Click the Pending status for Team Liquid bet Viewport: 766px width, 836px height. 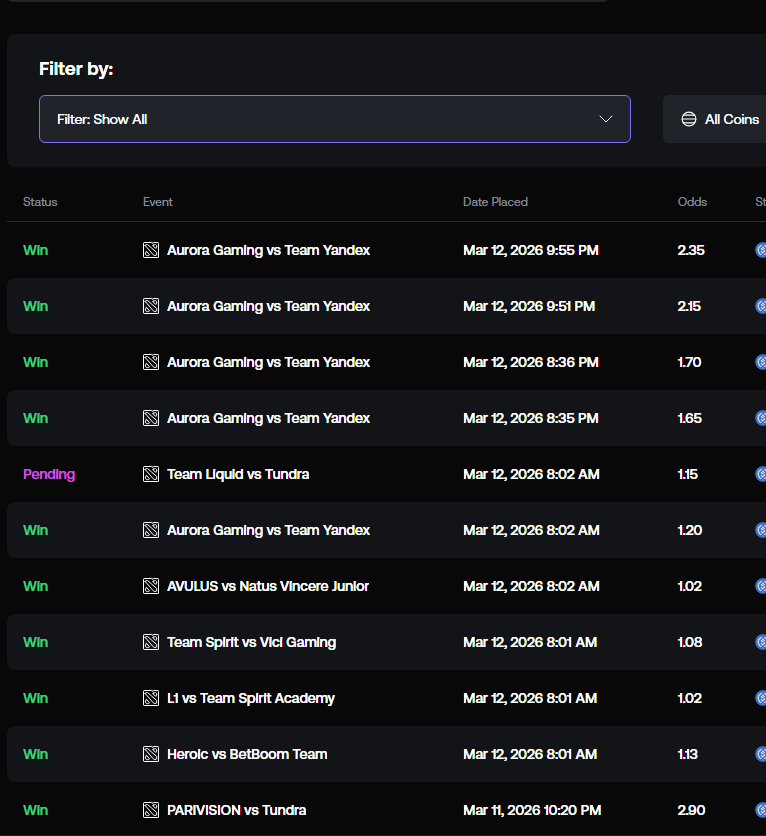(49, 474)
